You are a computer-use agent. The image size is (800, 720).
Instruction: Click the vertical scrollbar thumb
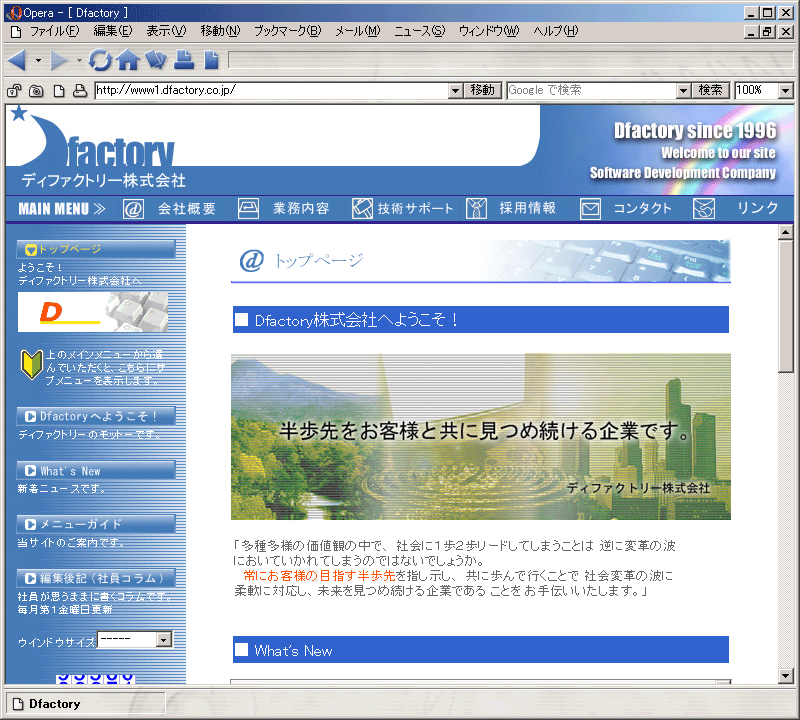pyautogui.click(x=786, y=306)
